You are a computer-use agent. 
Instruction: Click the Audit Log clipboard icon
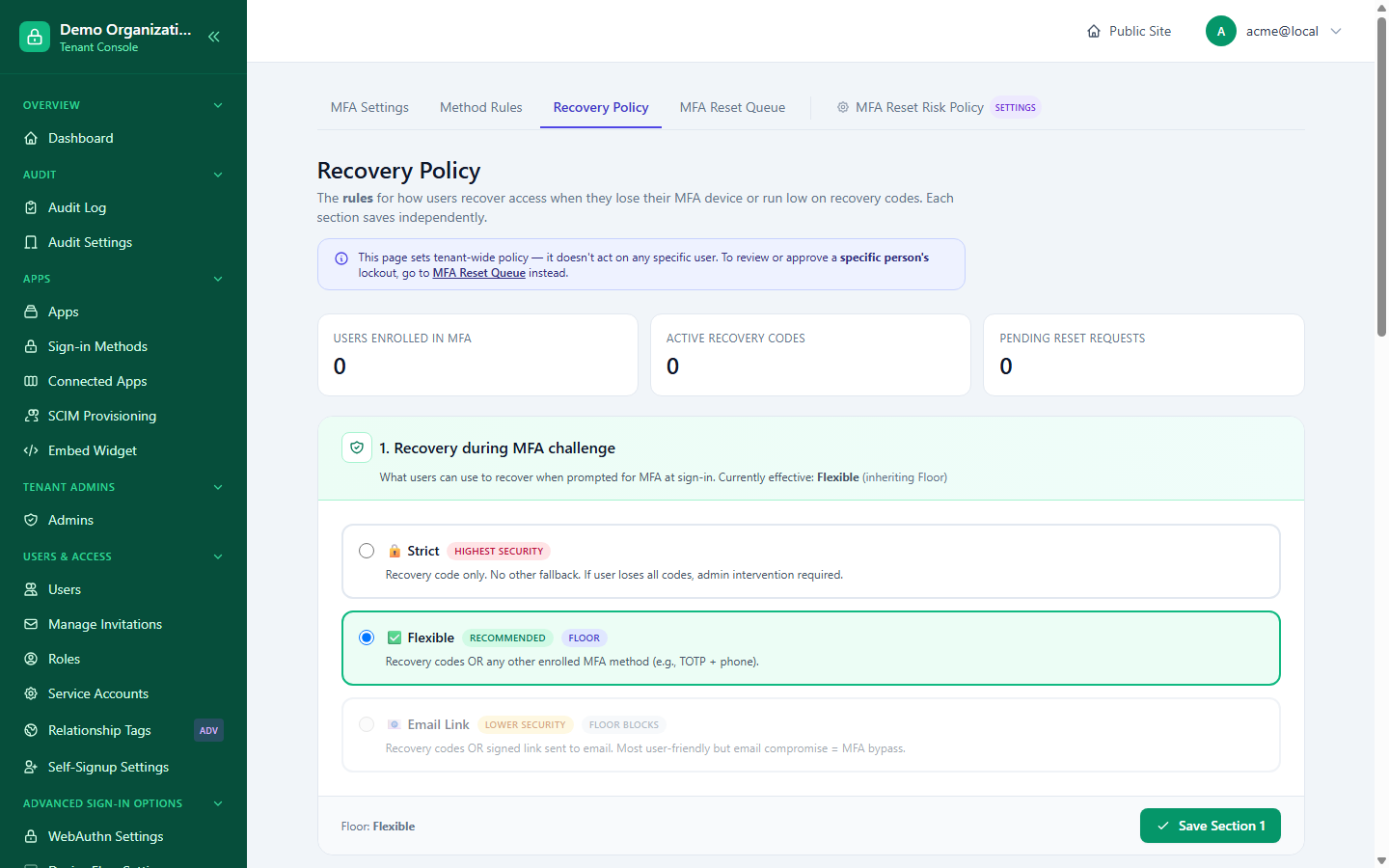[x=31, y=207]
